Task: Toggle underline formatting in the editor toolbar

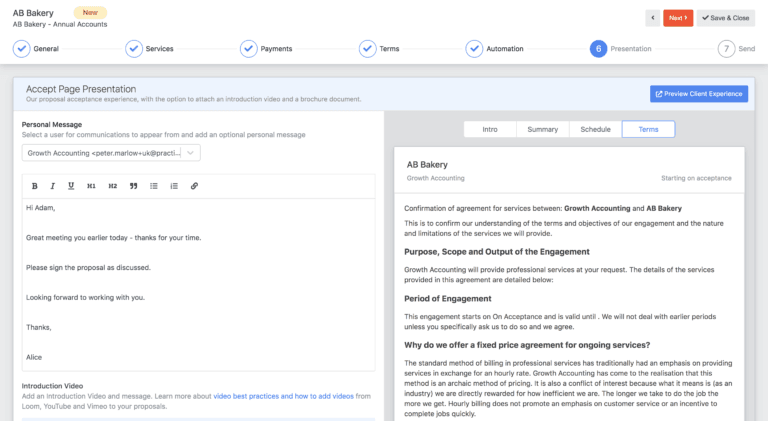Action: tap(71, 186)
